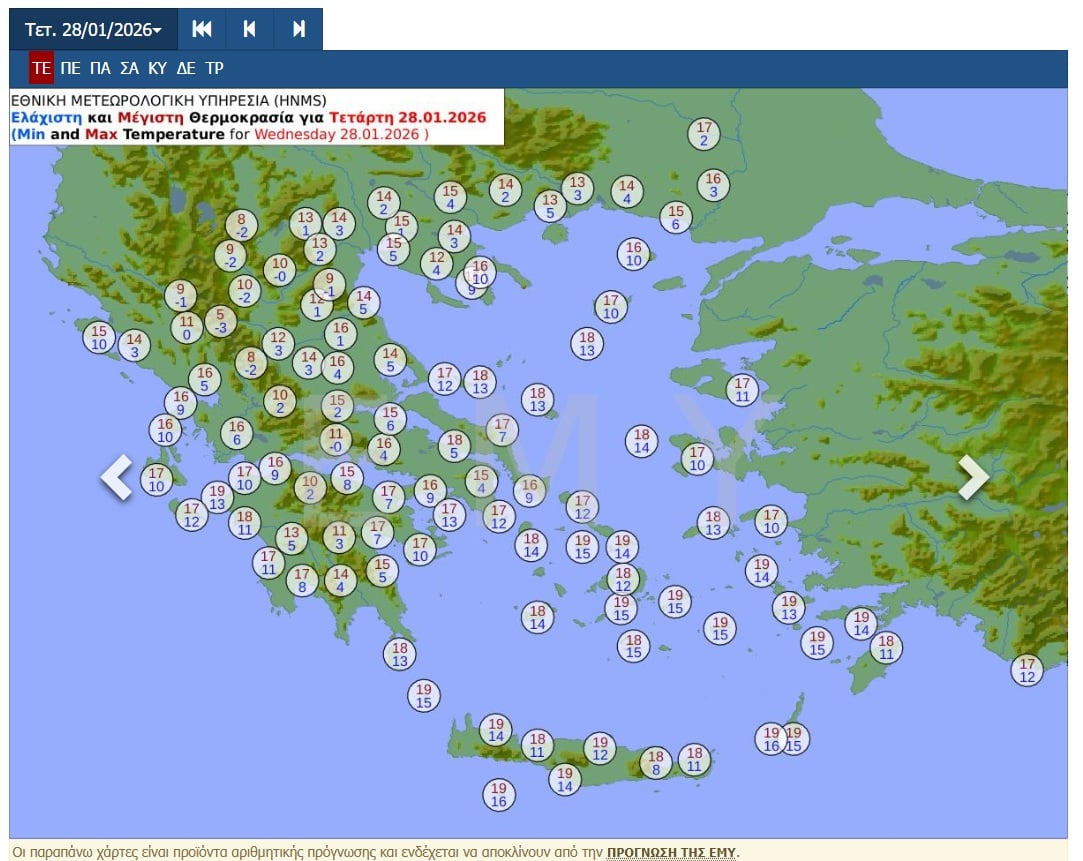Choose the ΣΑ day tab
The width and height of the screenshot is (1083, 861).
pyautogui.click(x=129, y=68)
